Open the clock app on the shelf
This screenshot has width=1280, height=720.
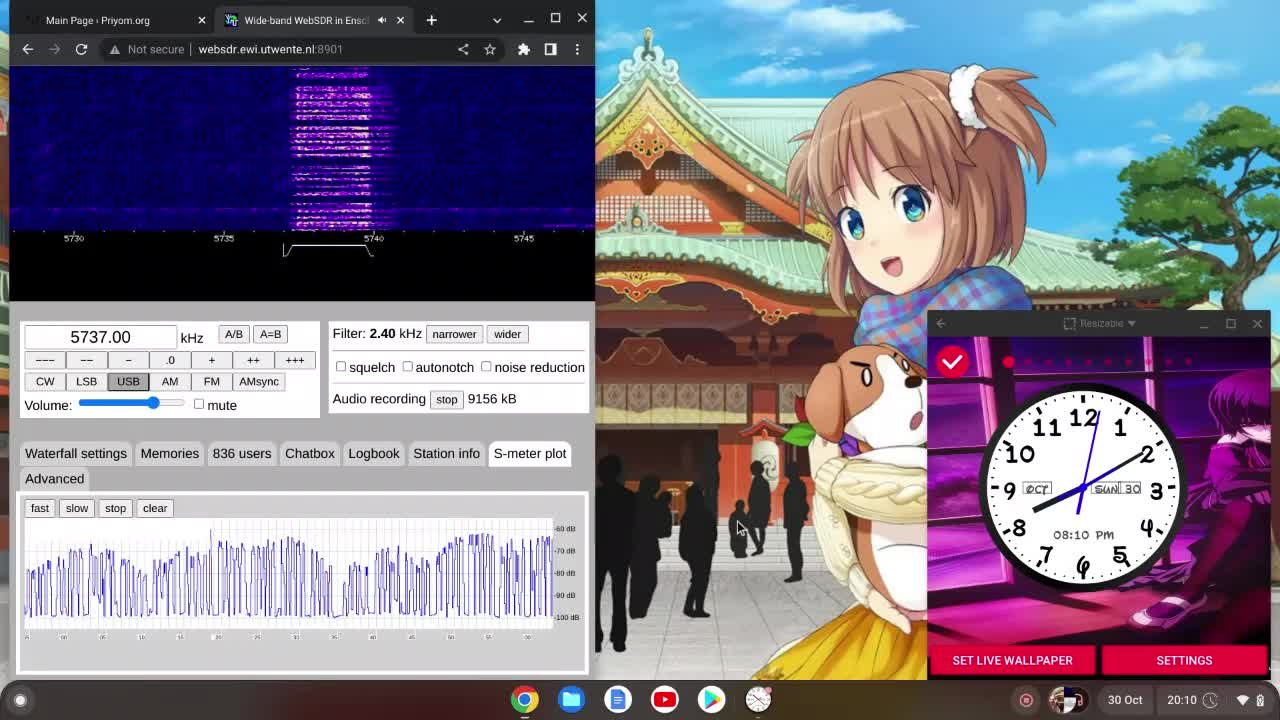758,700
